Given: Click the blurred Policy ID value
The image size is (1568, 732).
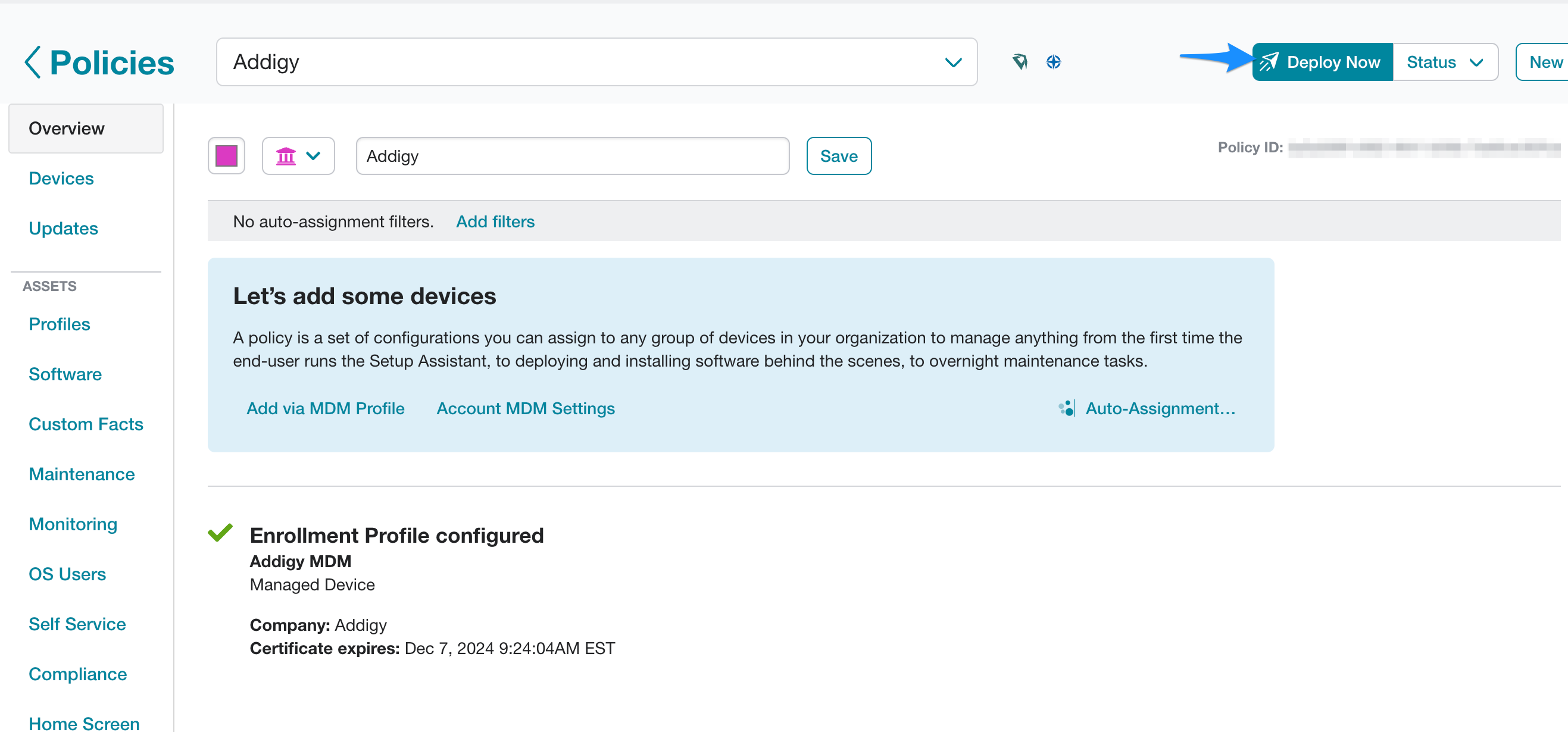Looking at the screenshot, I should [x=1425, y=147].
